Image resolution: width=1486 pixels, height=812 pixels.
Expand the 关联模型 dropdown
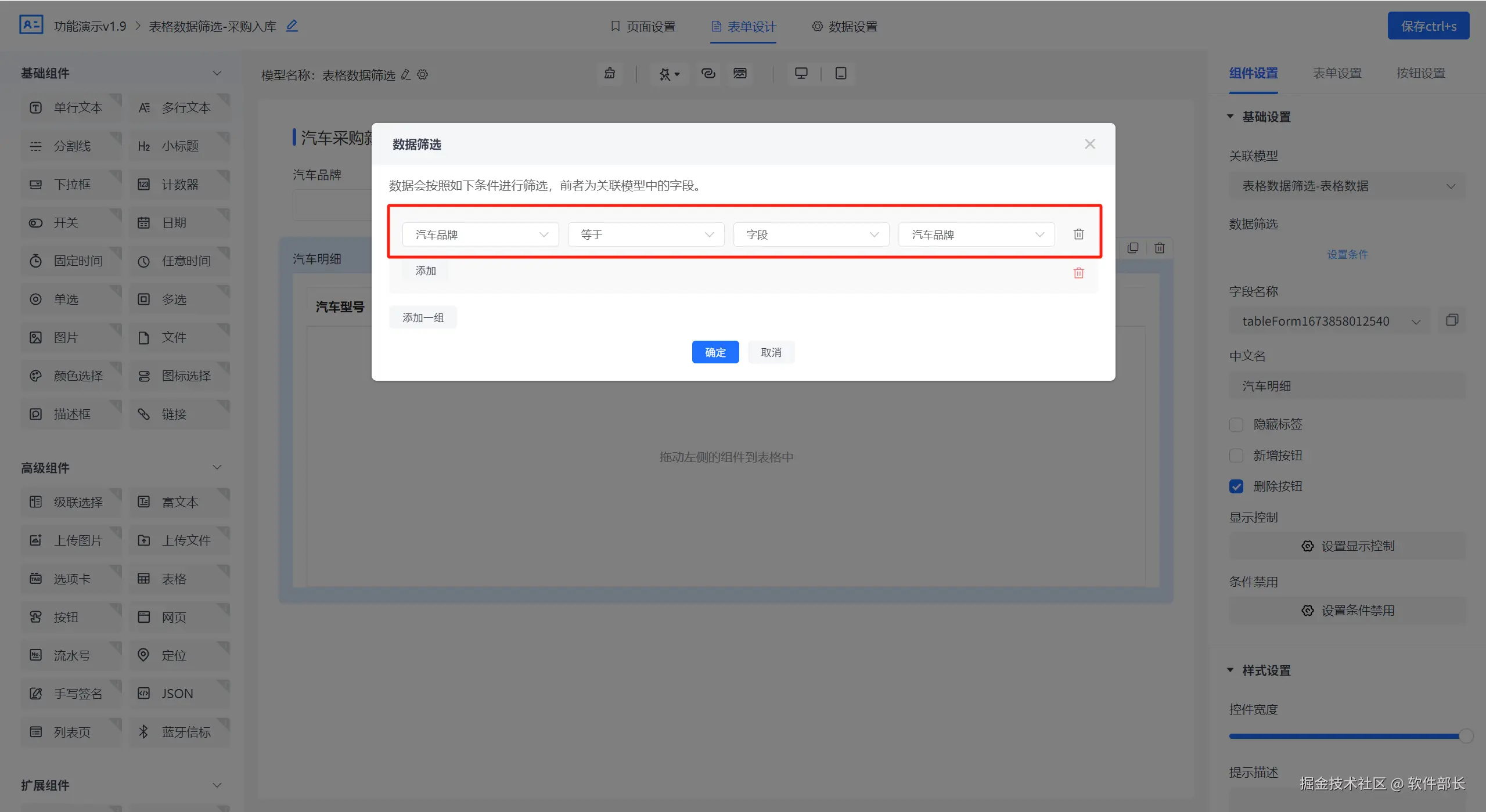coord(1347,186)
